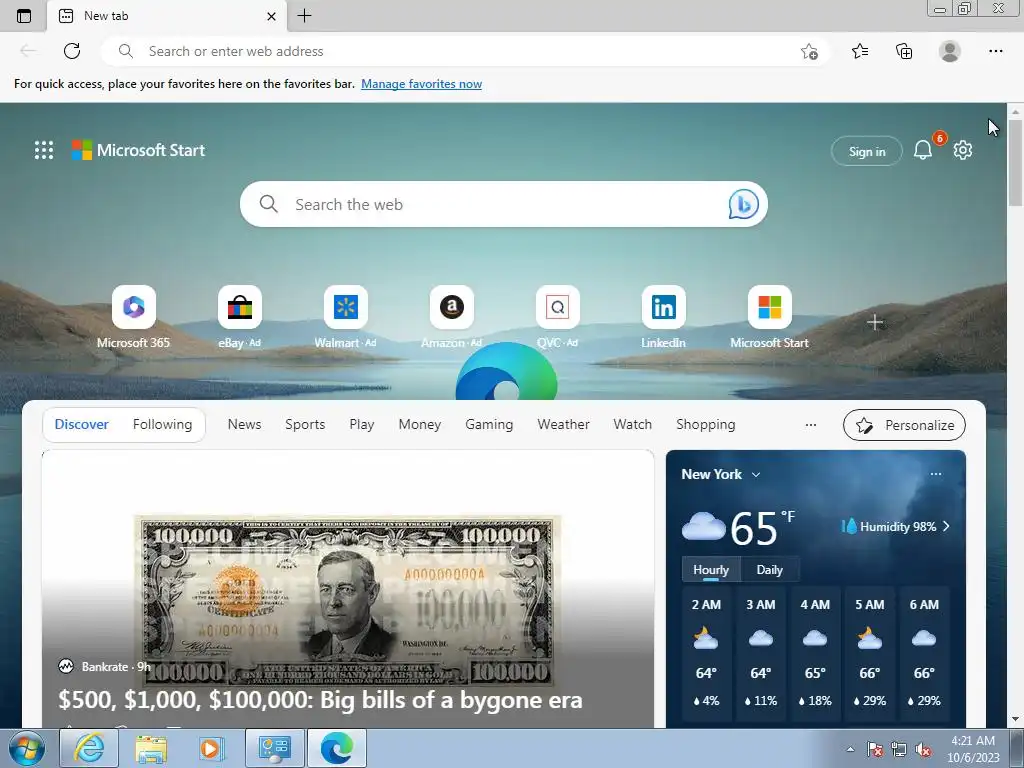Close the New tab tab
This screenshot has height=768, width=1024.
[272, 16]
